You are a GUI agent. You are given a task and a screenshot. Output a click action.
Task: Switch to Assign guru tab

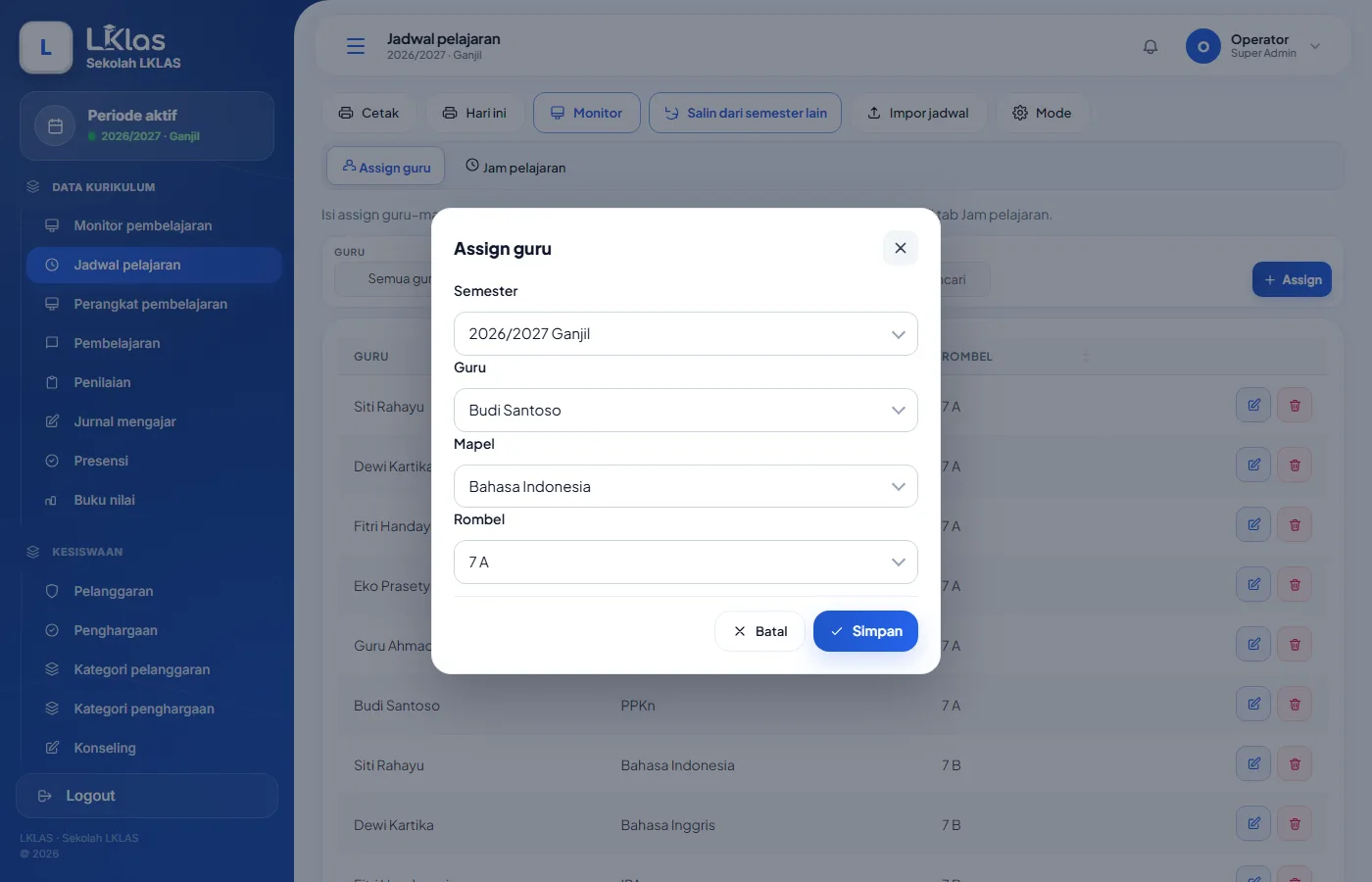click(x=386, y=167)
